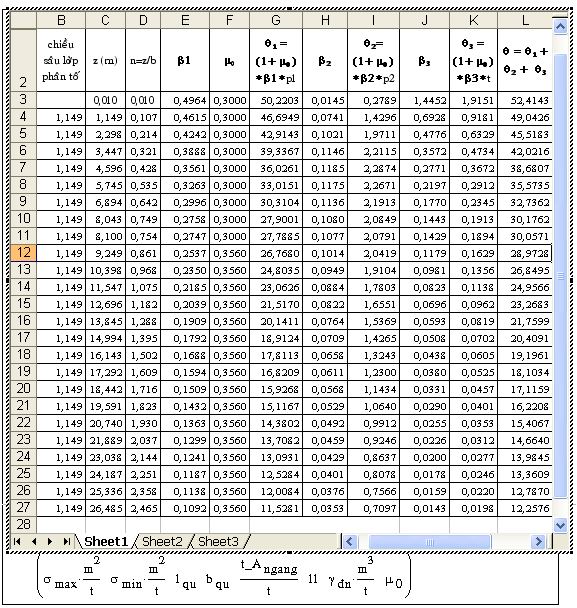The width and height of the screenshot is (577, 608).
Task: Click the vertical scrollbar thumb
Action: 560,276
